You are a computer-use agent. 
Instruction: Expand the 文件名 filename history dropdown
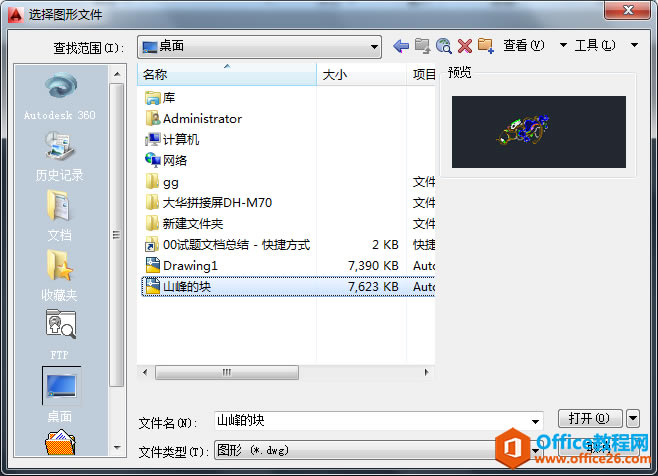coord(535,421)
